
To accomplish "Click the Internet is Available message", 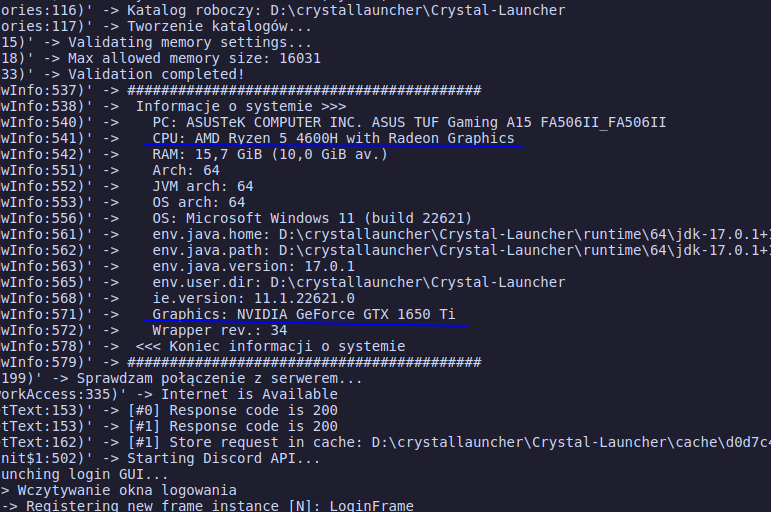I will [249, 394].
